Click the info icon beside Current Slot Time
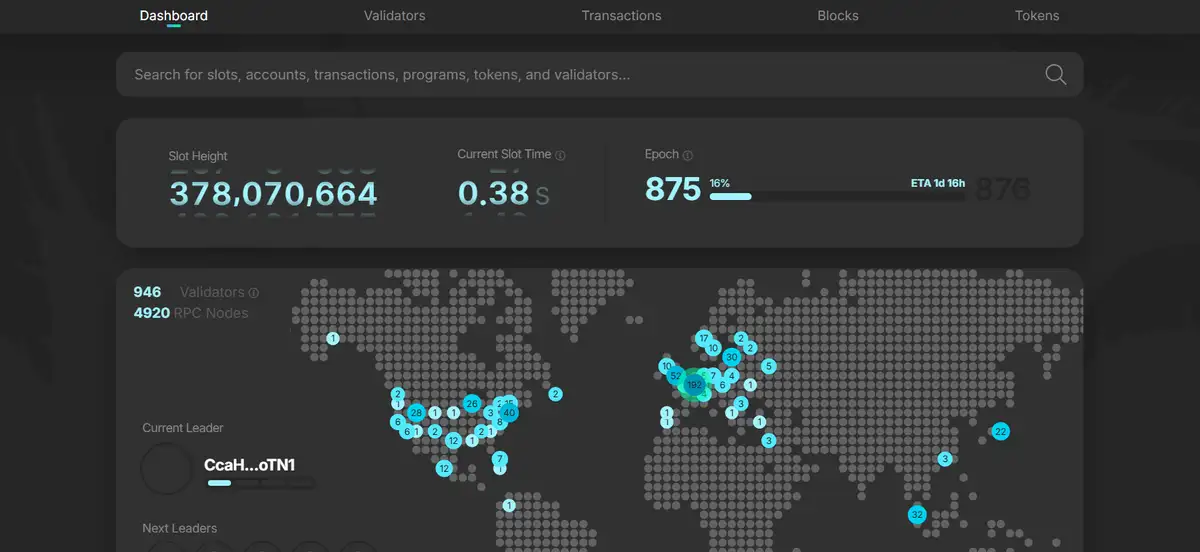1200x552 pixels. click(560, 155)
